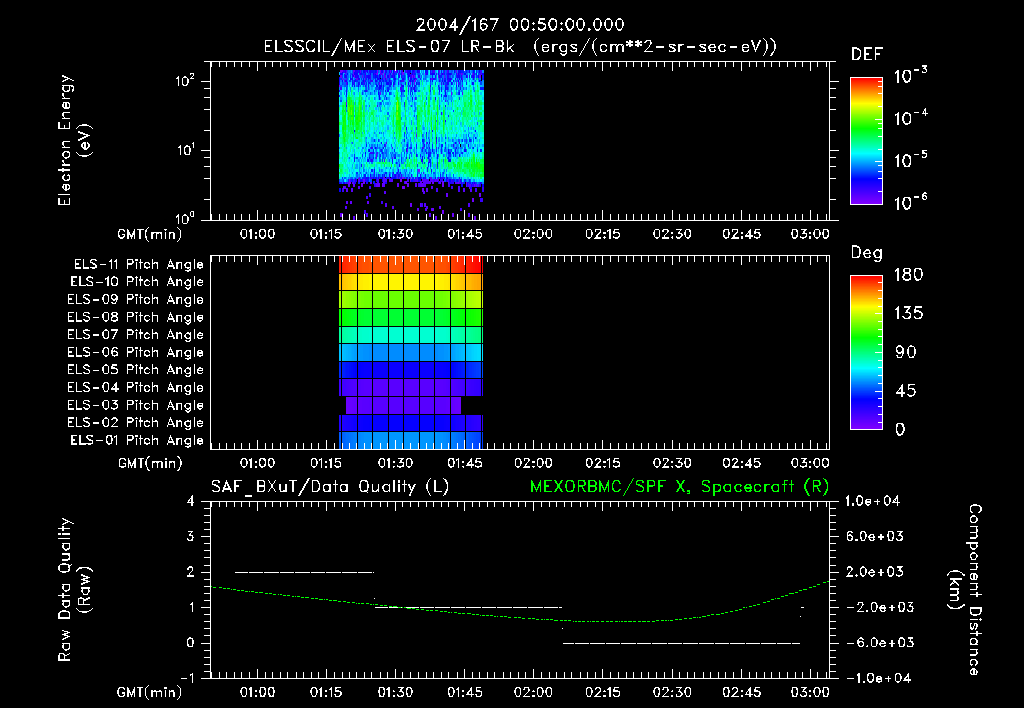Click the 90 degree scale value

pyautogui.click(x=906, y=352)
